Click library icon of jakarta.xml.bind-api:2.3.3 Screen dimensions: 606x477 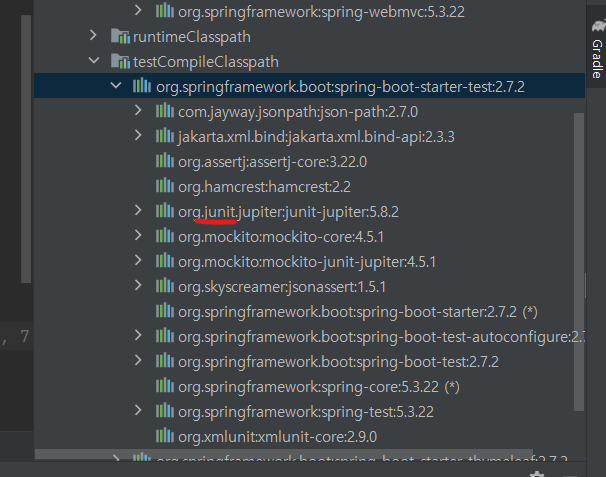(x=165, y=136)
